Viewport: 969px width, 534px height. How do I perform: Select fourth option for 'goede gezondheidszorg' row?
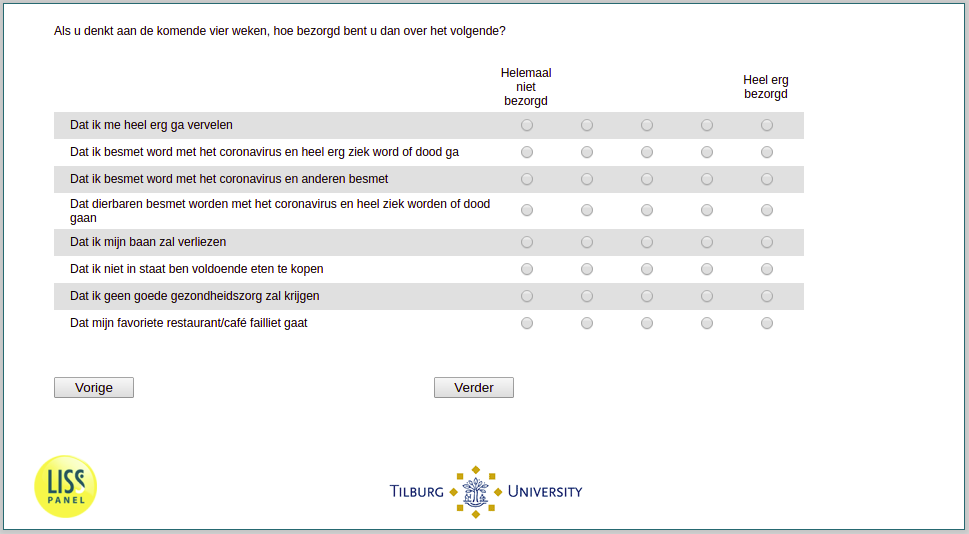pos(707,297)
